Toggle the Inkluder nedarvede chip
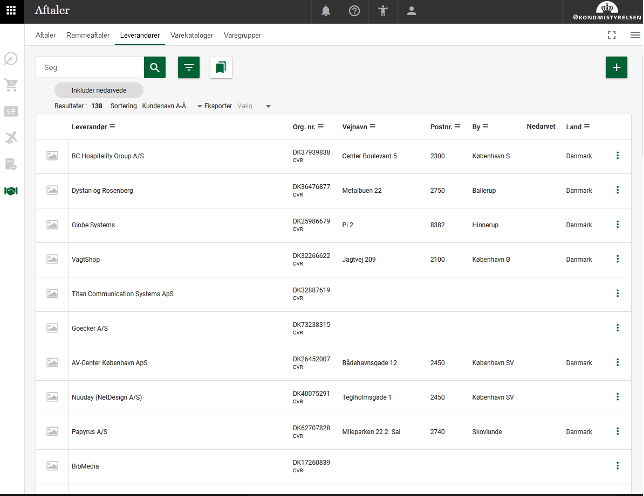 (99, 90)
